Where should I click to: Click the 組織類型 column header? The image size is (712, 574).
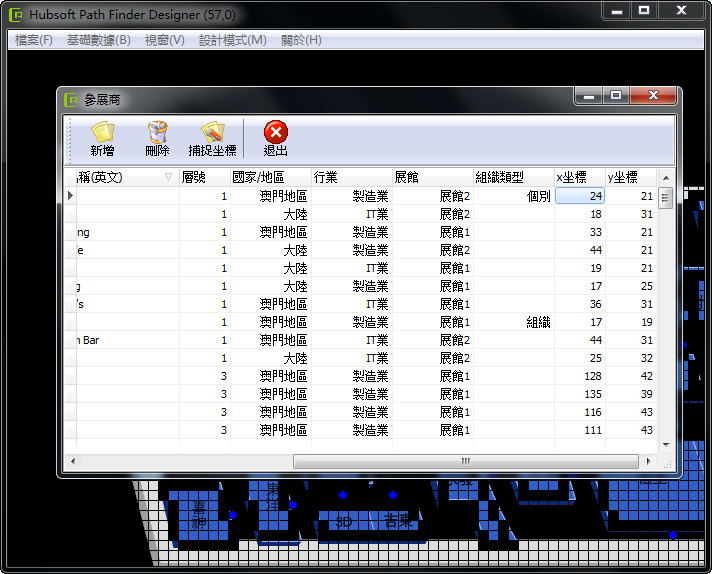tap(512, 177)
